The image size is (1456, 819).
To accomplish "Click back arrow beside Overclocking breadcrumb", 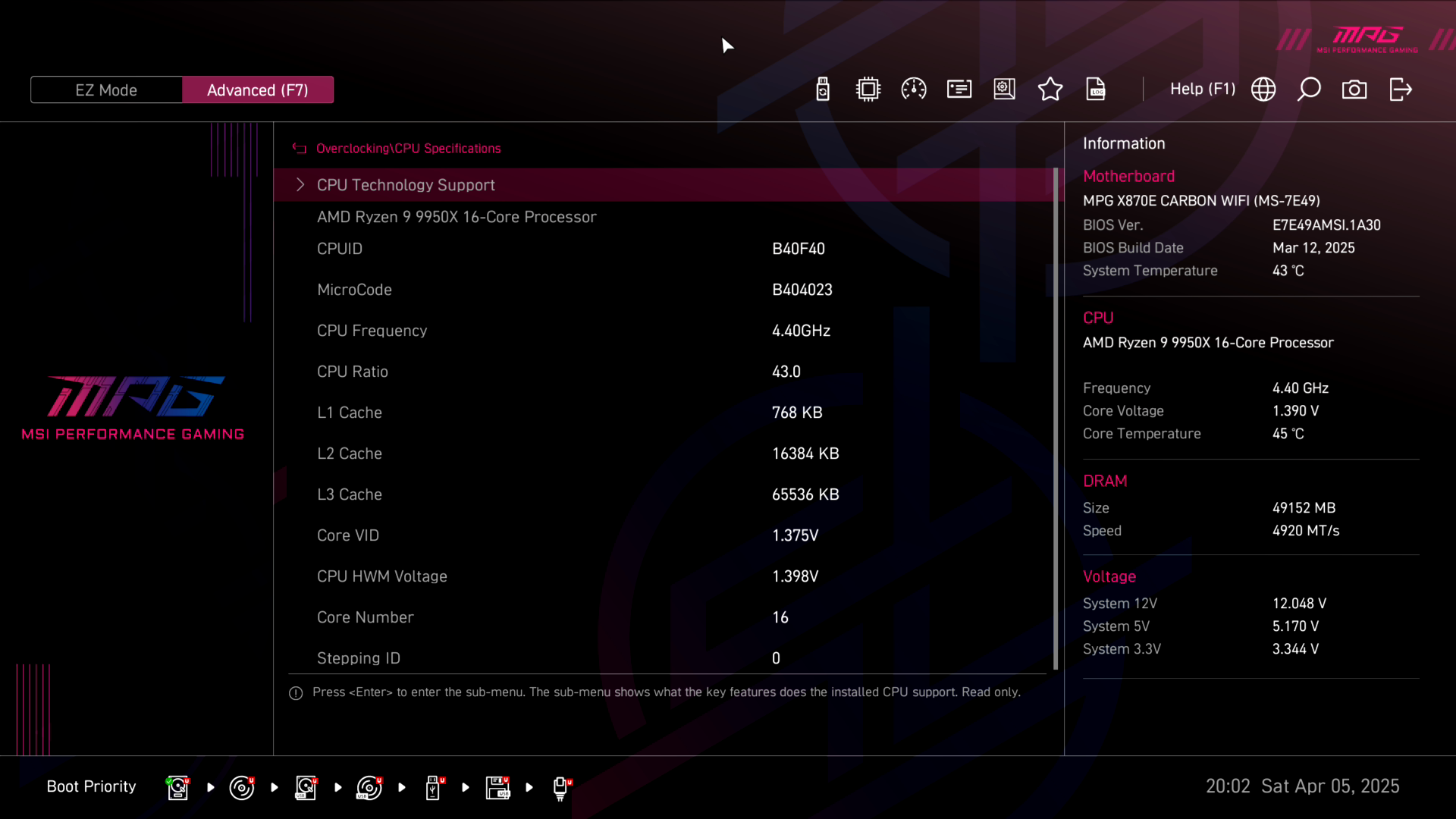I will click(300, 149).
